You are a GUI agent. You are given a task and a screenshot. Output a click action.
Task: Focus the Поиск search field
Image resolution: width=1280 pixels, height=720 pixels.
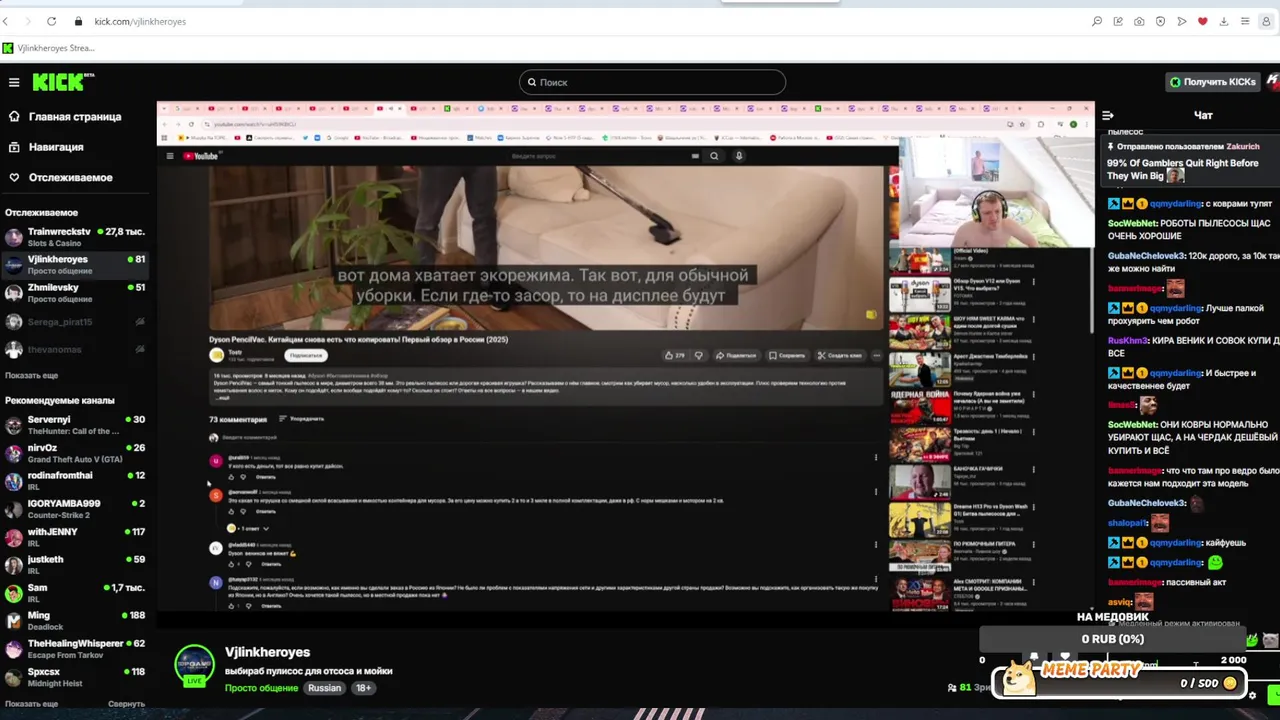[652, 82]
